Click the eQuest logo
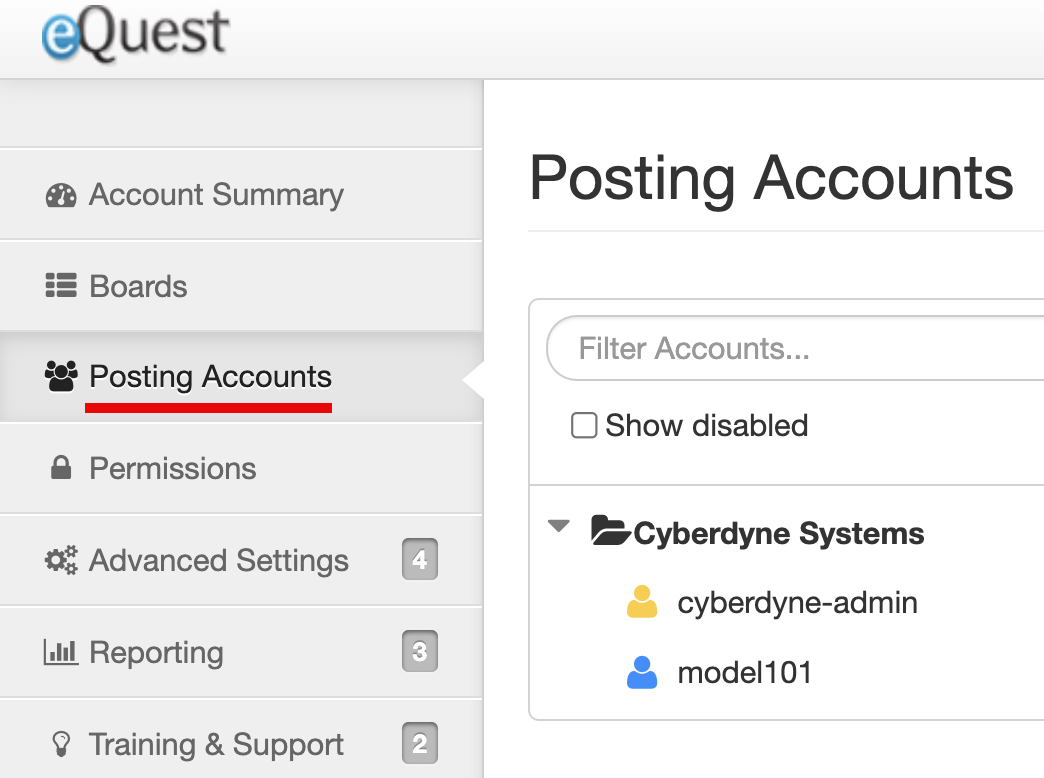Image resolution: width=1044 pixels, height=778 pixels. tap(134, 33)
